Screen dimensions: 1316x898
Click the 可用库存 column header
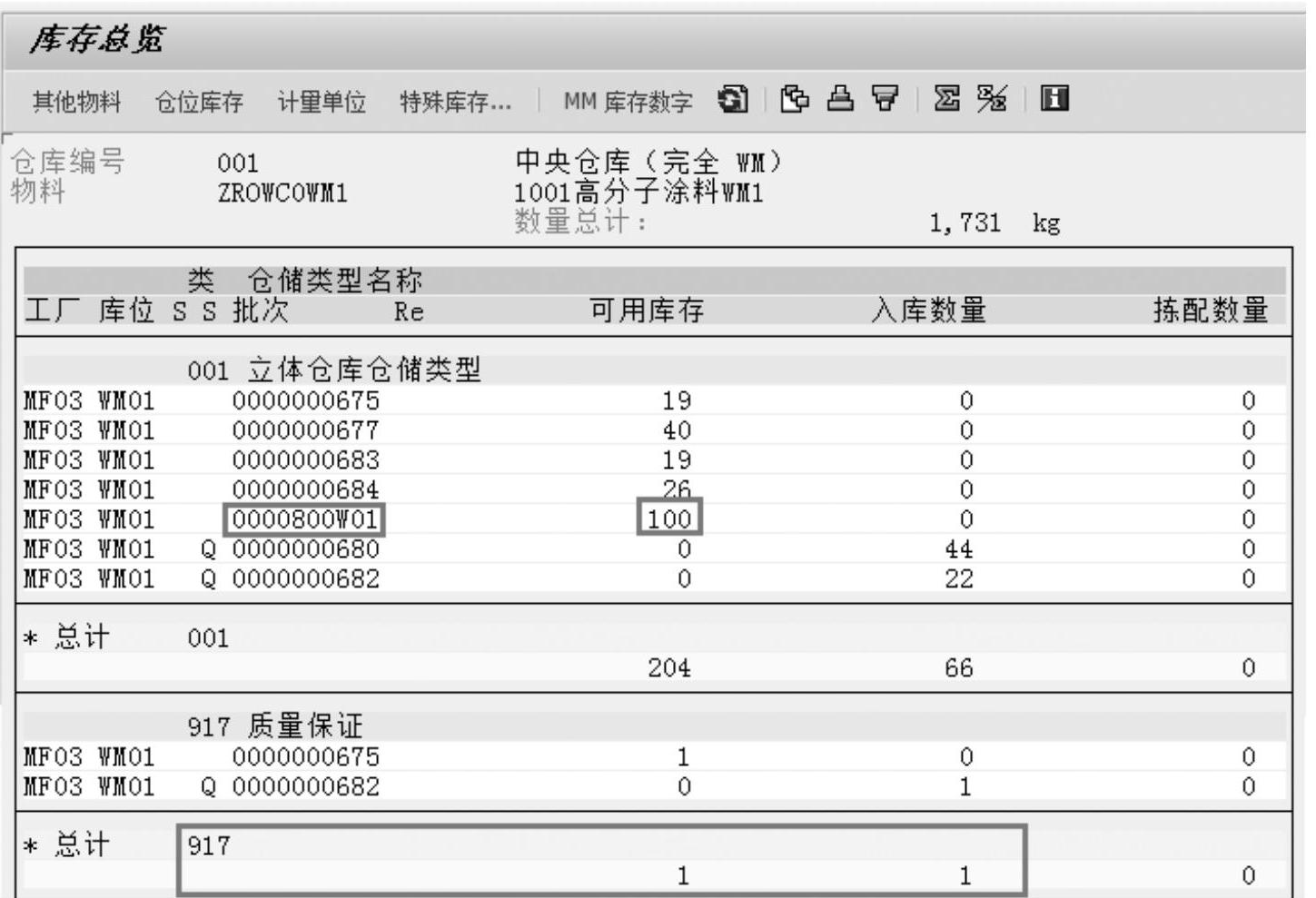647,311
